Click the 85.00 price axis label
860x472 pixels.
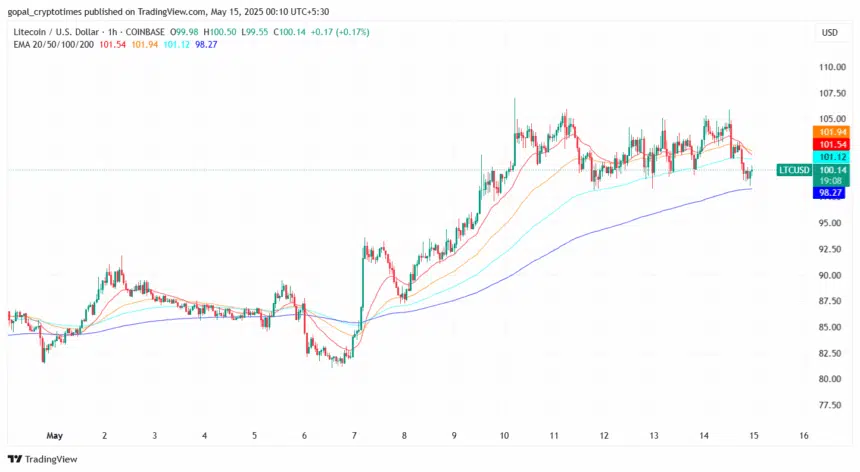click(830, 327)
